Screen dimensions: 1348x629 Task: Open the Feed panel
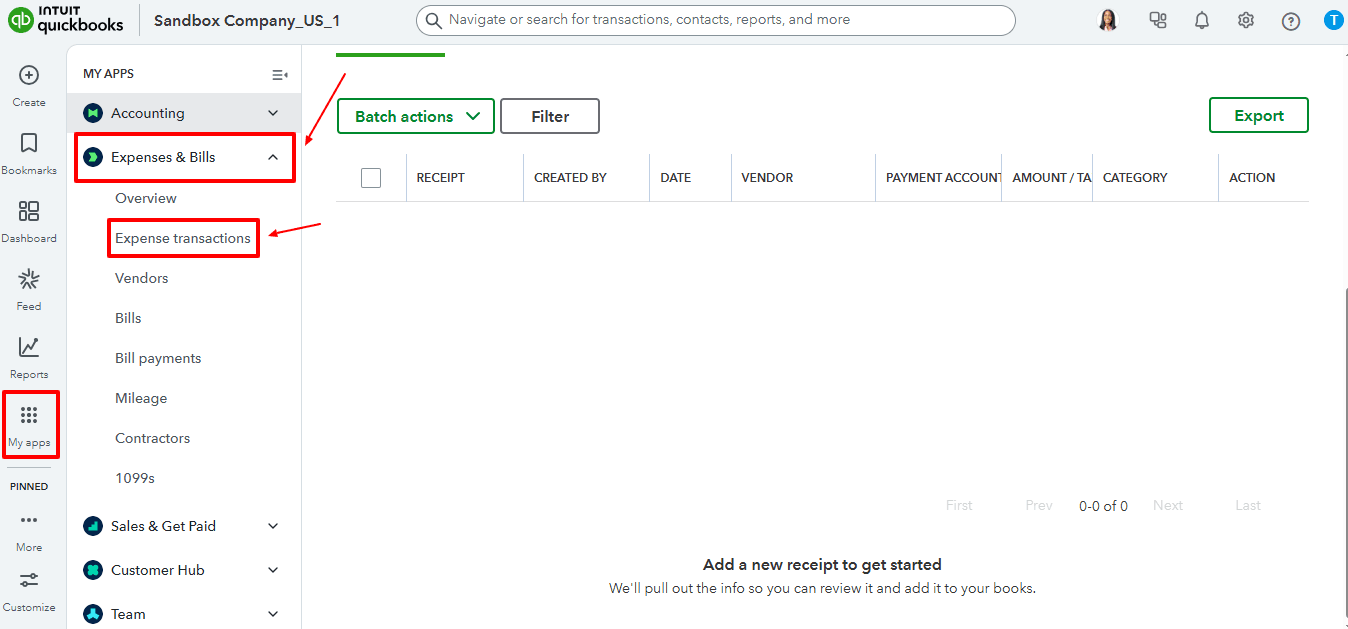29,289
